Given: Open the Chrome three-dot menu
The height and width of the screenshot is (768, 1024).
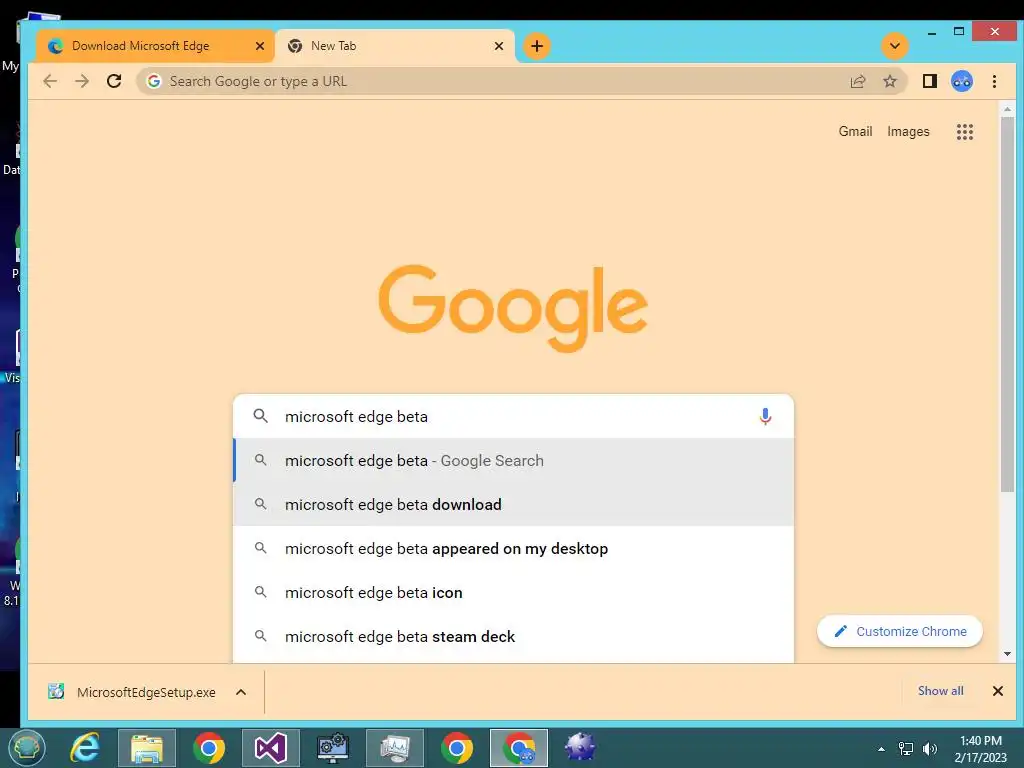Looking at the screenshot, I should [994, 81].
